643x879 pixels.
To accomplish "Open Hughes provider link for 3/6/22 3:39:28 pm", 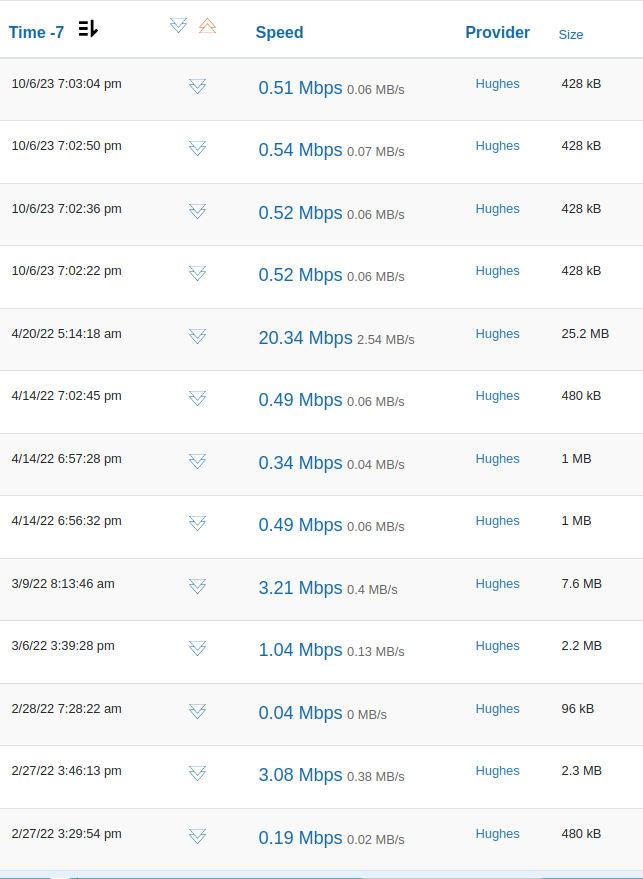I will [497, 646].
